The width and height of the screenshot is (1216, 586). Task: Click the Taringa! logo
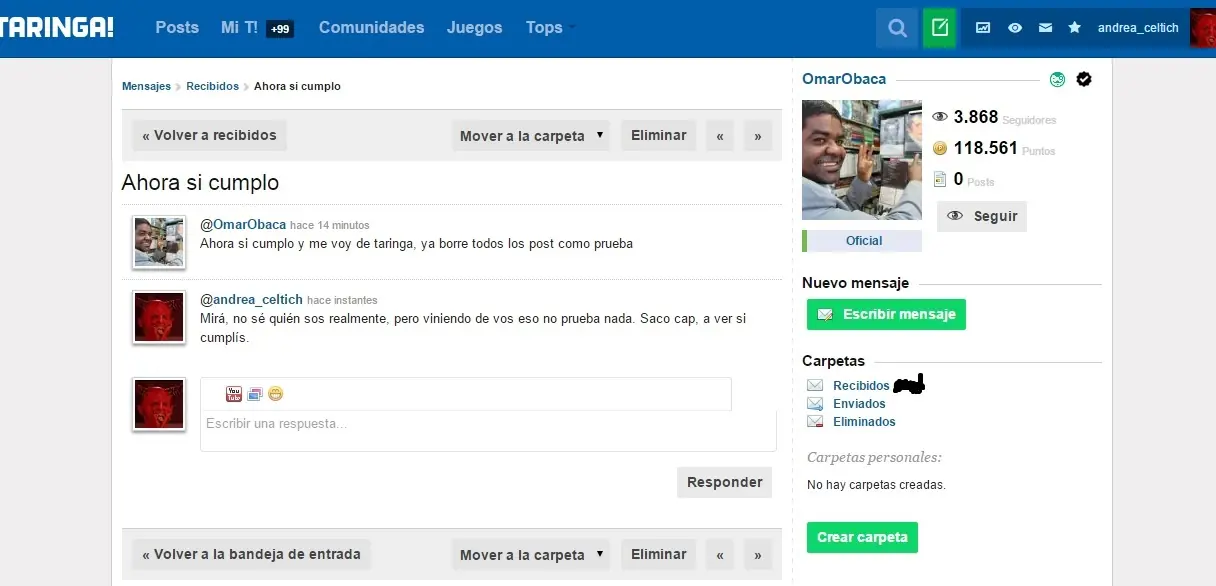click(x=57, y=27)
